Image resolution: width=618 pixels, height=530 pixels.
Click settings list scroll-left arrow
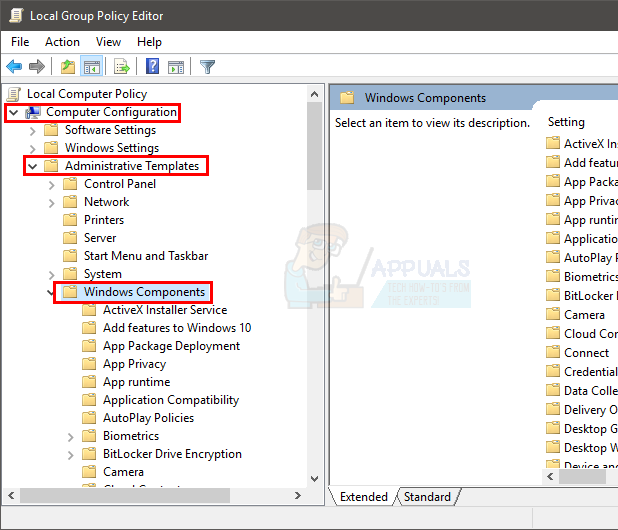click(x=551, y=477)
